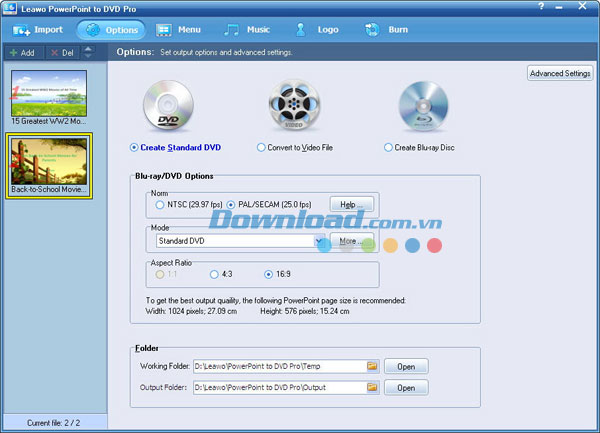Click the Current file: 2 / 2 status
Image resolution: width=600 pixels, height=433 pixels.
(x=54, y=423)
